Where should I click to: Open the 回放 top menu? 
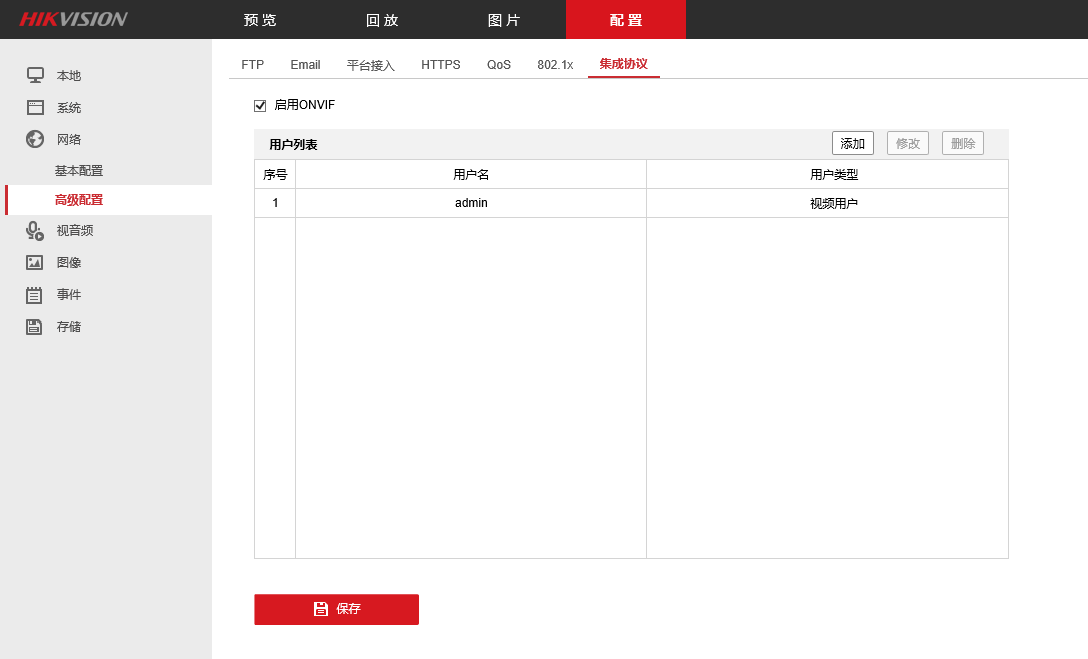tap(382, 20)
